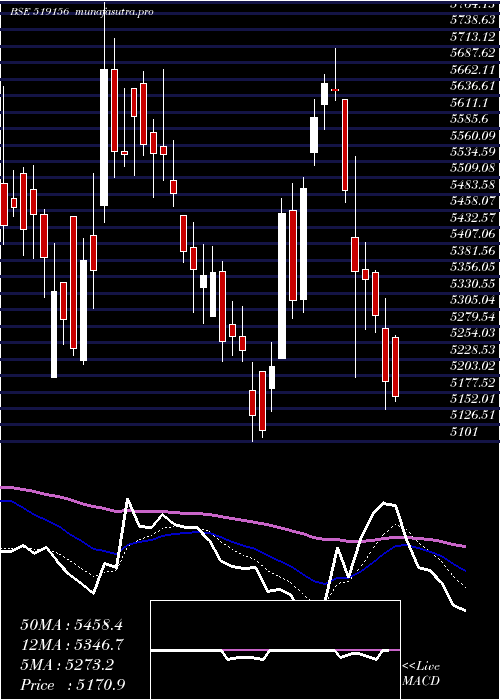The image size is (500, 700).
Task: Click the 50MA : 5458.4 readout
Action: (72, 625)
